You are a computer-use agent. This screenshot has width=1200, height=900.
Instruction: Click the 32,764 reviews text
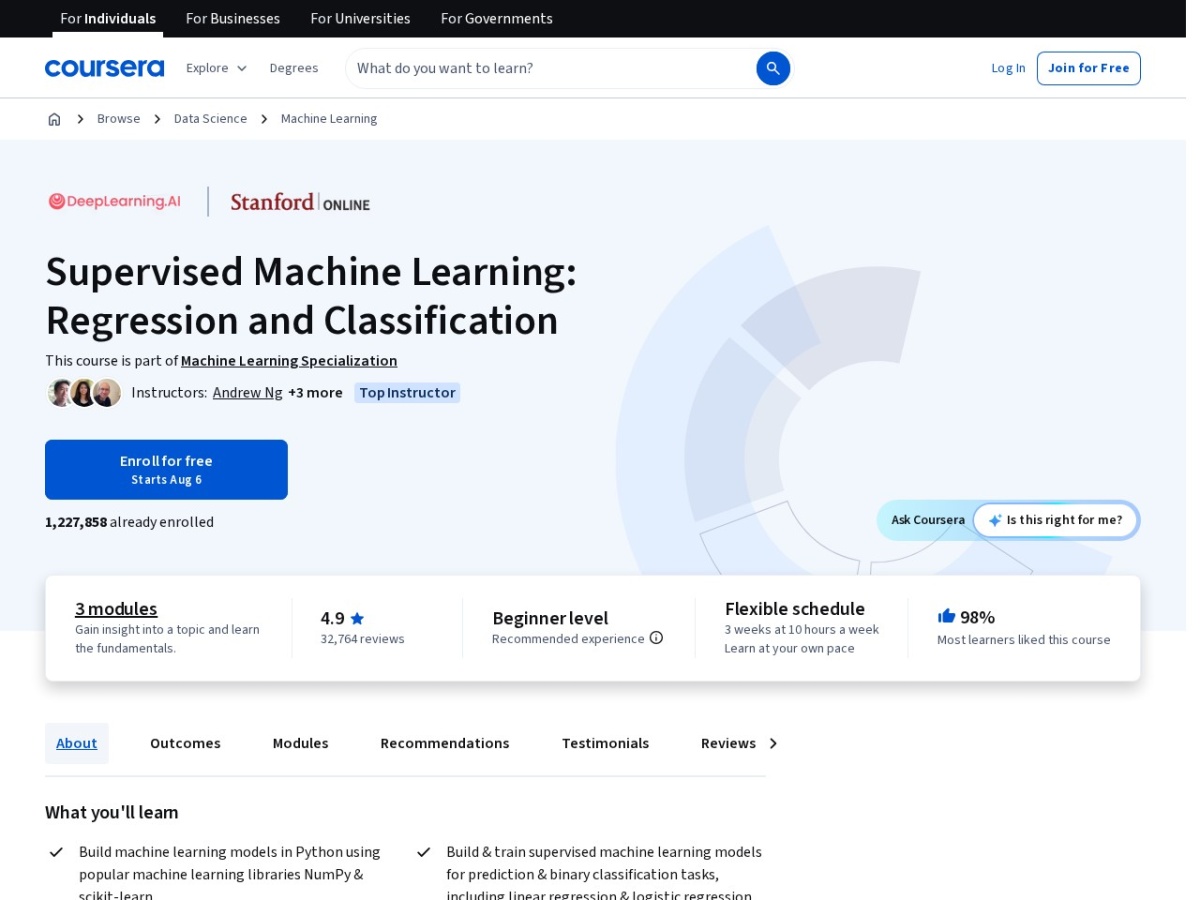[x=362, y=639]
